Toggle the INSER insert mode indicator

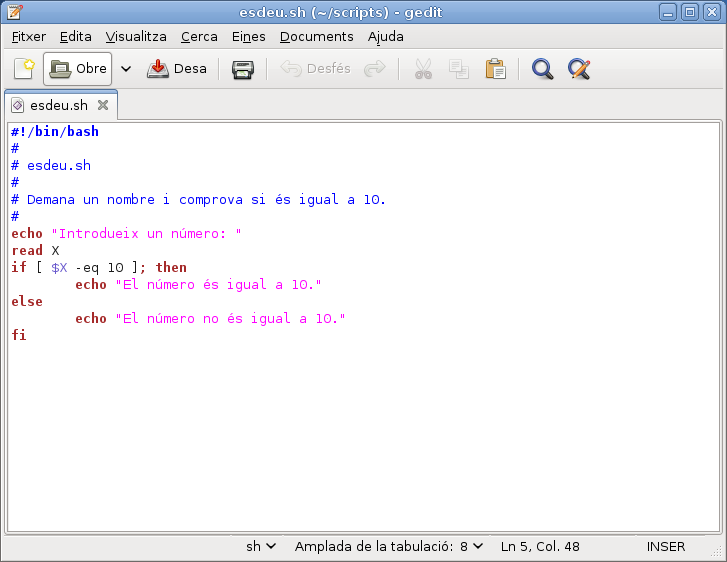666,546
